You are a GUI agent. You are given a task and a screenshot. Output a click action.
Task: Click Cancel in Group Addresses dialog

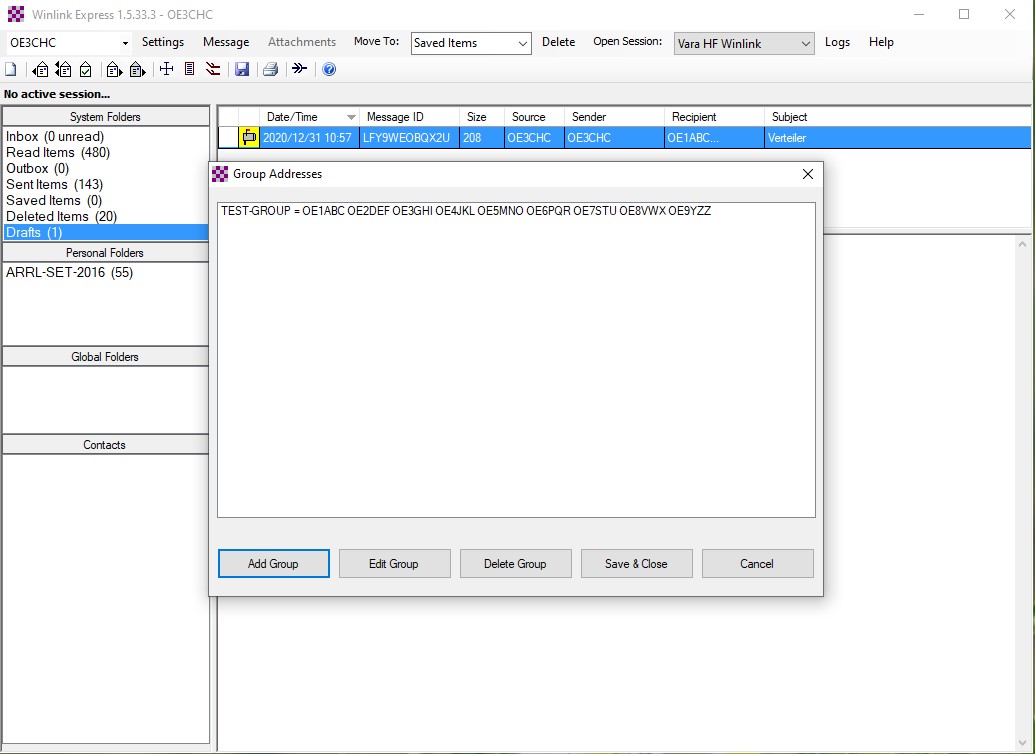(x=757, y=564)
